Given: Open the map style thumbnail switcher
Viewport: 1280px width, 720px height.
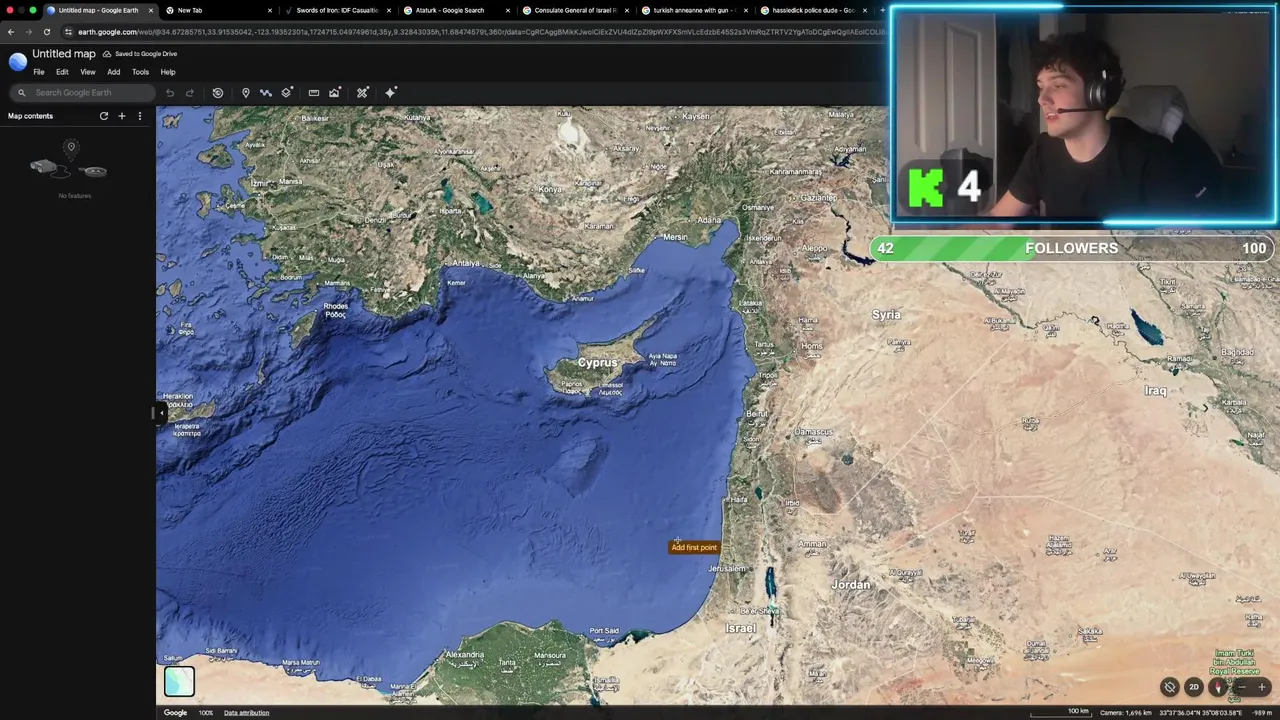Looking at the screenshot, I should (179, 681).
